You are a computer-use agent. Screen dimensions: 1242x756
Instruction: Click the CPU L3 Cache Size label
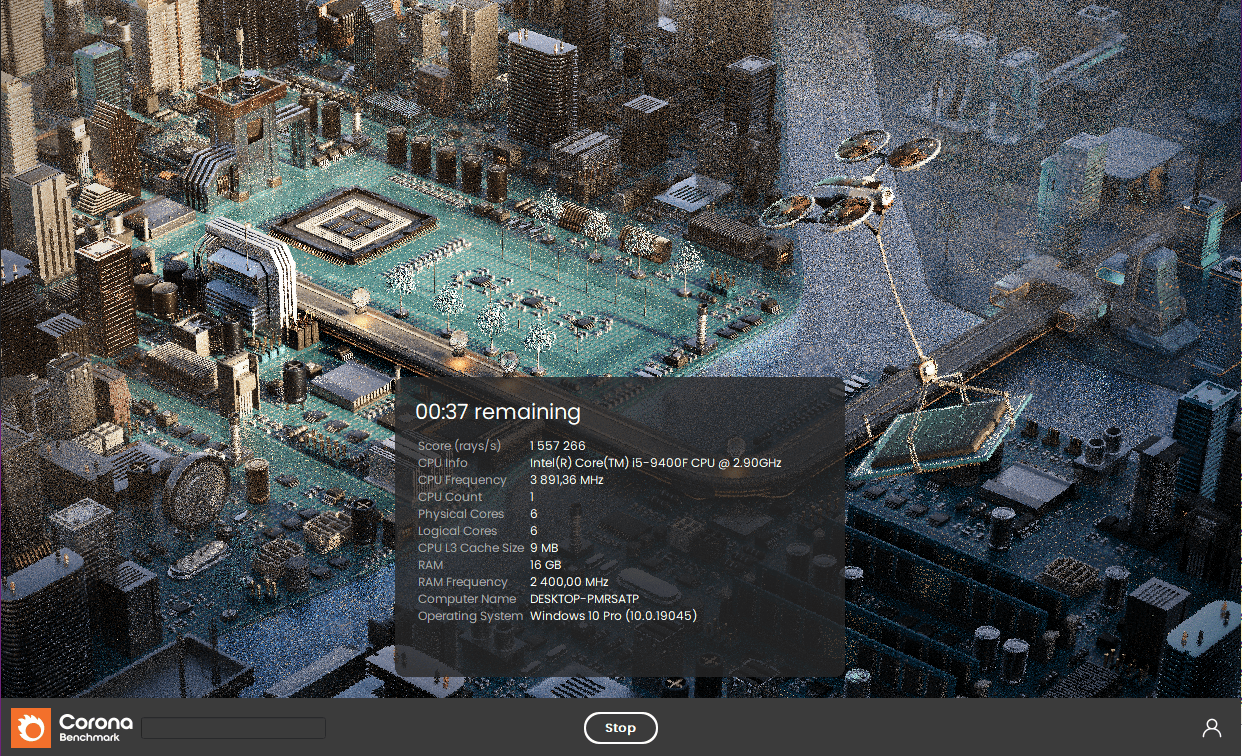pos(470,548)
